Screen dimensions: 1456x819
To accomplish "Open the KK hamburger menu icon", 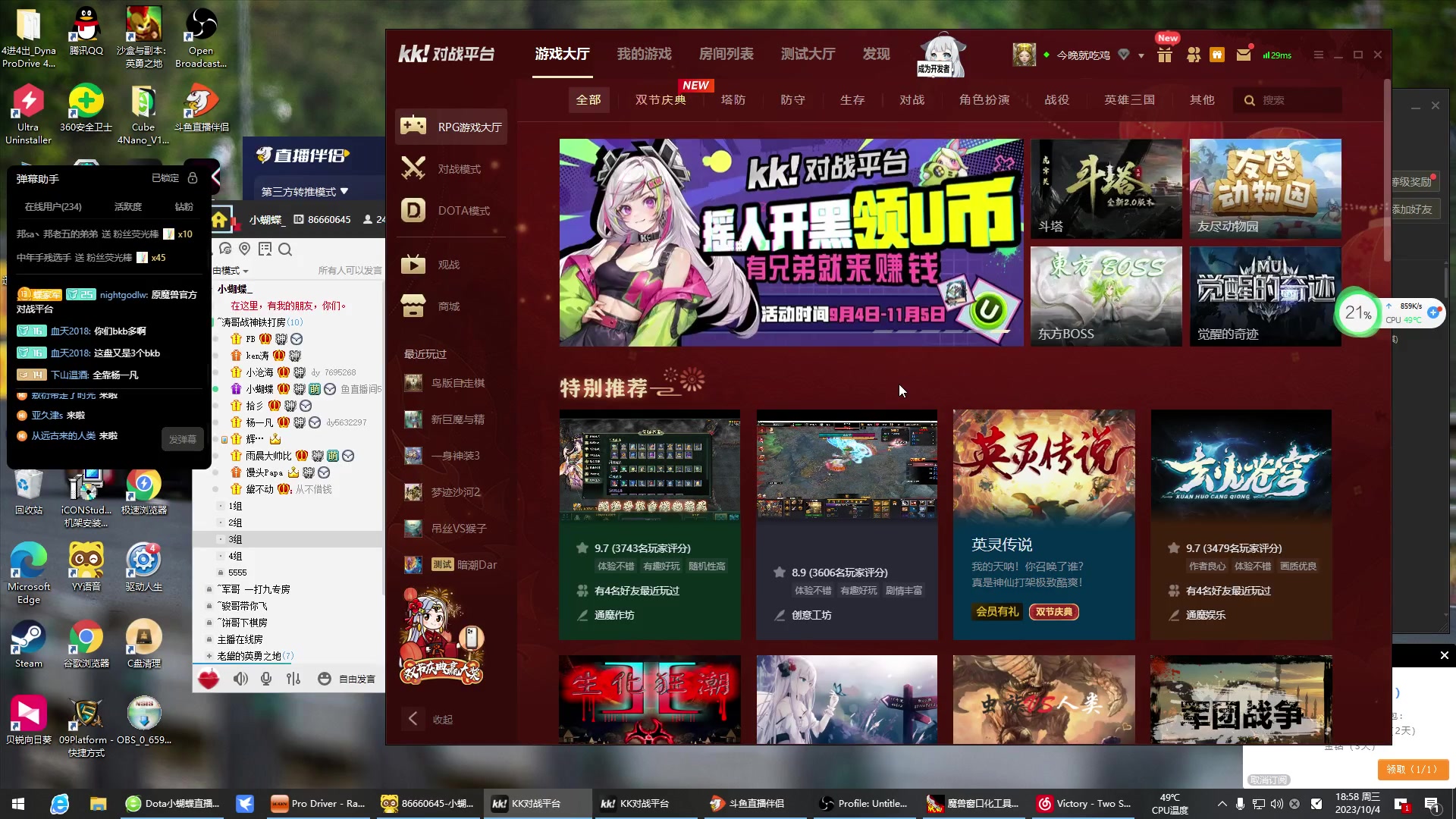I will 1319,55.
